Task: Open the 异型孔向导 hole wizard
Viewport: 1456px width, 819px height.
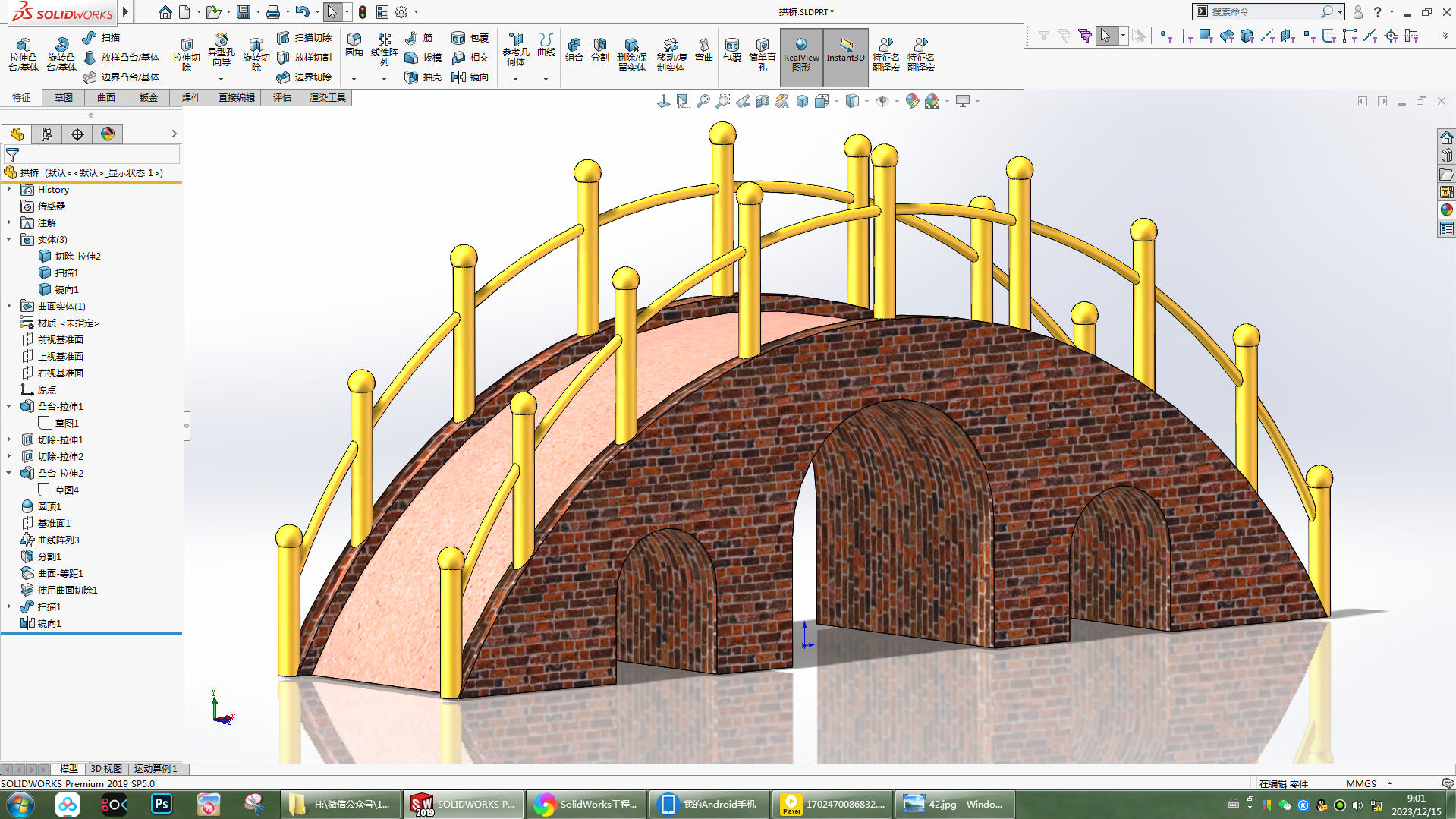Action: pyautogui.click(x=221, y=49)
